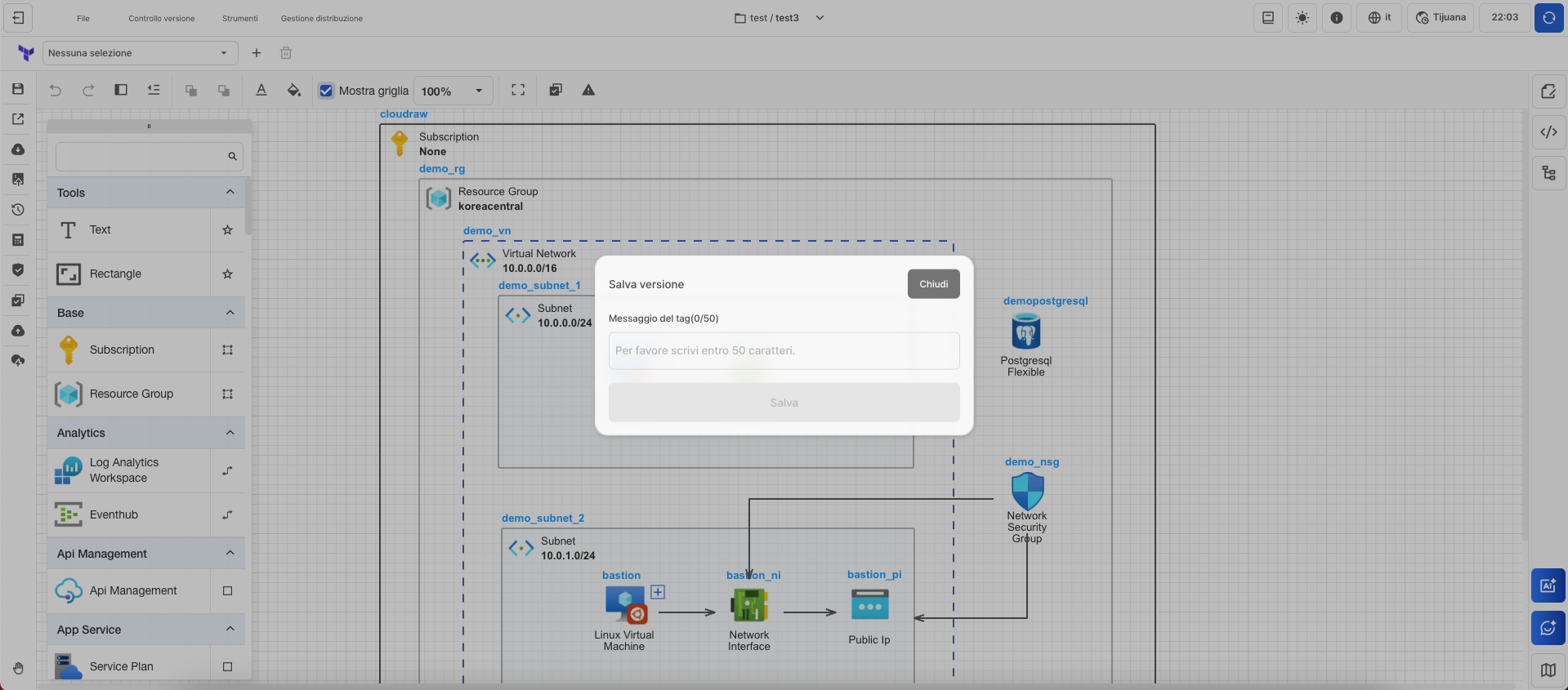Click the save disk icon in sidebar
Image resolution: width=1568 pixels, height=690 pixels.
point(18,89)
